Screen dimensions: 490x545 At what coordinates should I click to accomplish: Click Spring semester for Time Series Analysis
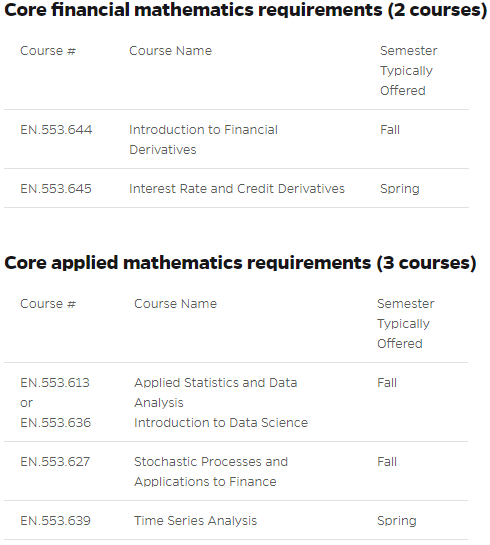pyautogui.click(x=397, y=521)
